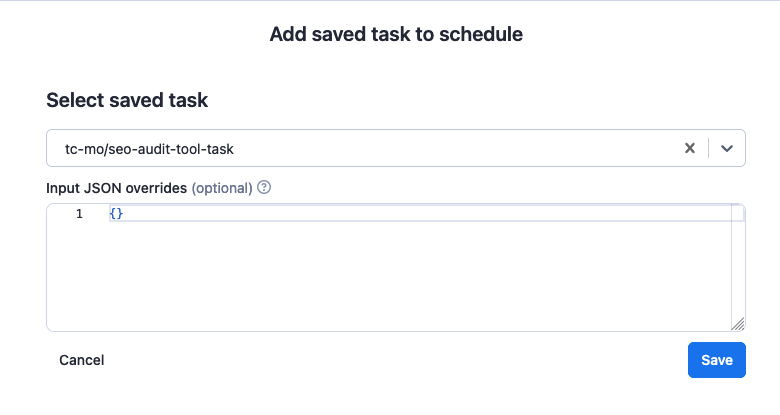Click the Add saved task to schedule title
This screenshot has width=780, height=415.
click(396, 34)
